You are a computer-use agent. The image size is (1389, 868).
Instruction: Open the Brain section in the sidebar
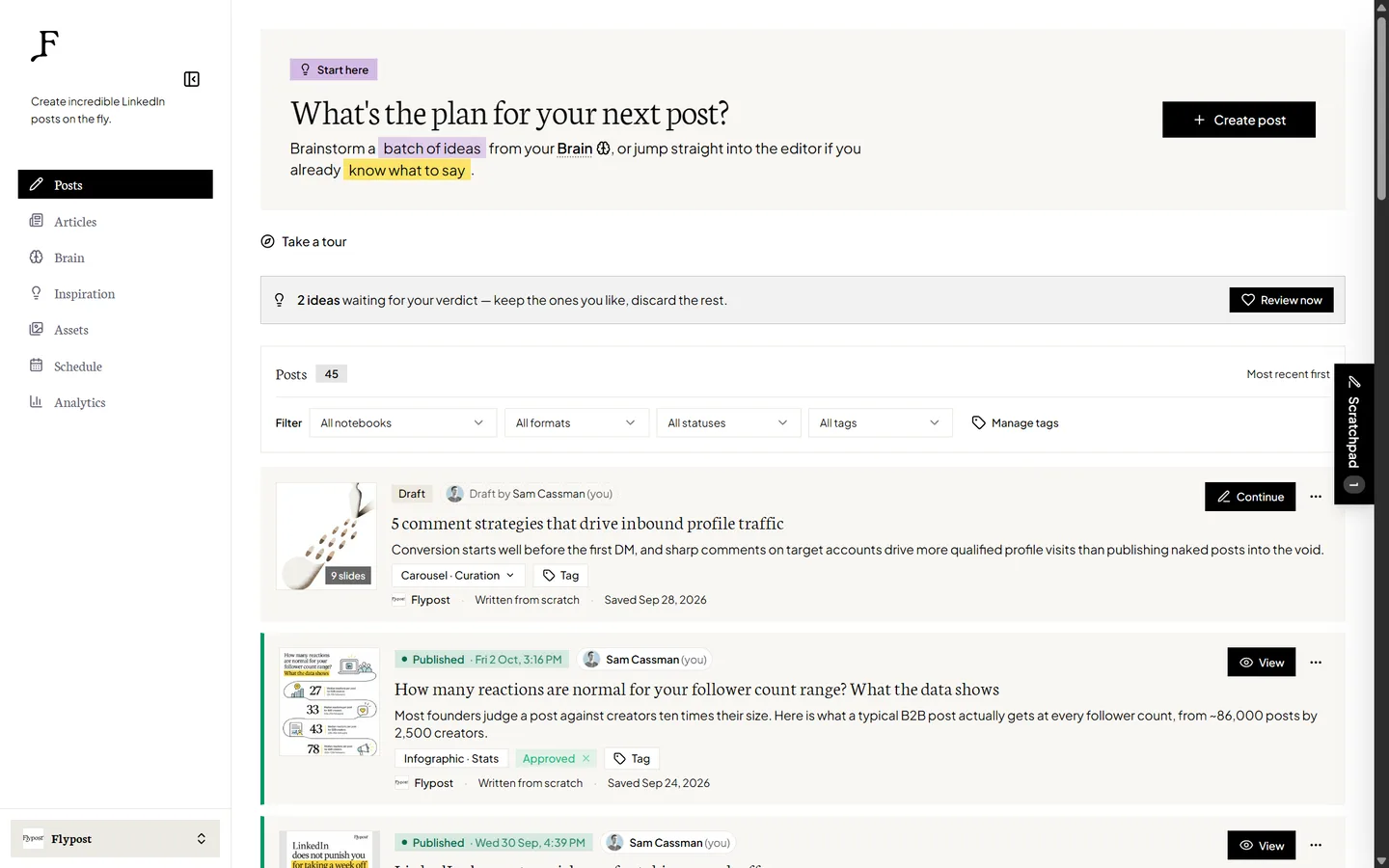115,258
